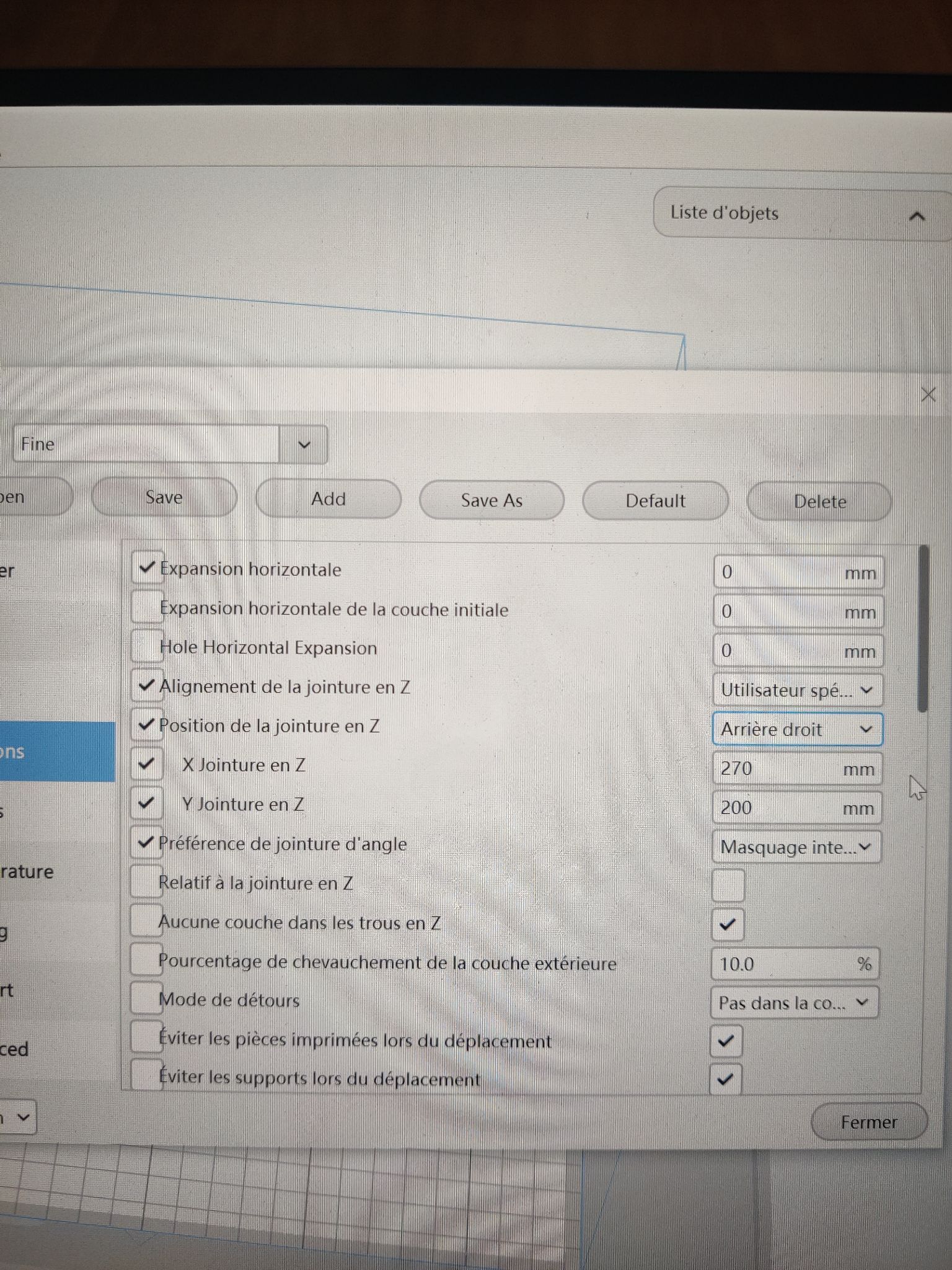
Task: Reset settings with the Default button
Action: (655, 501)
